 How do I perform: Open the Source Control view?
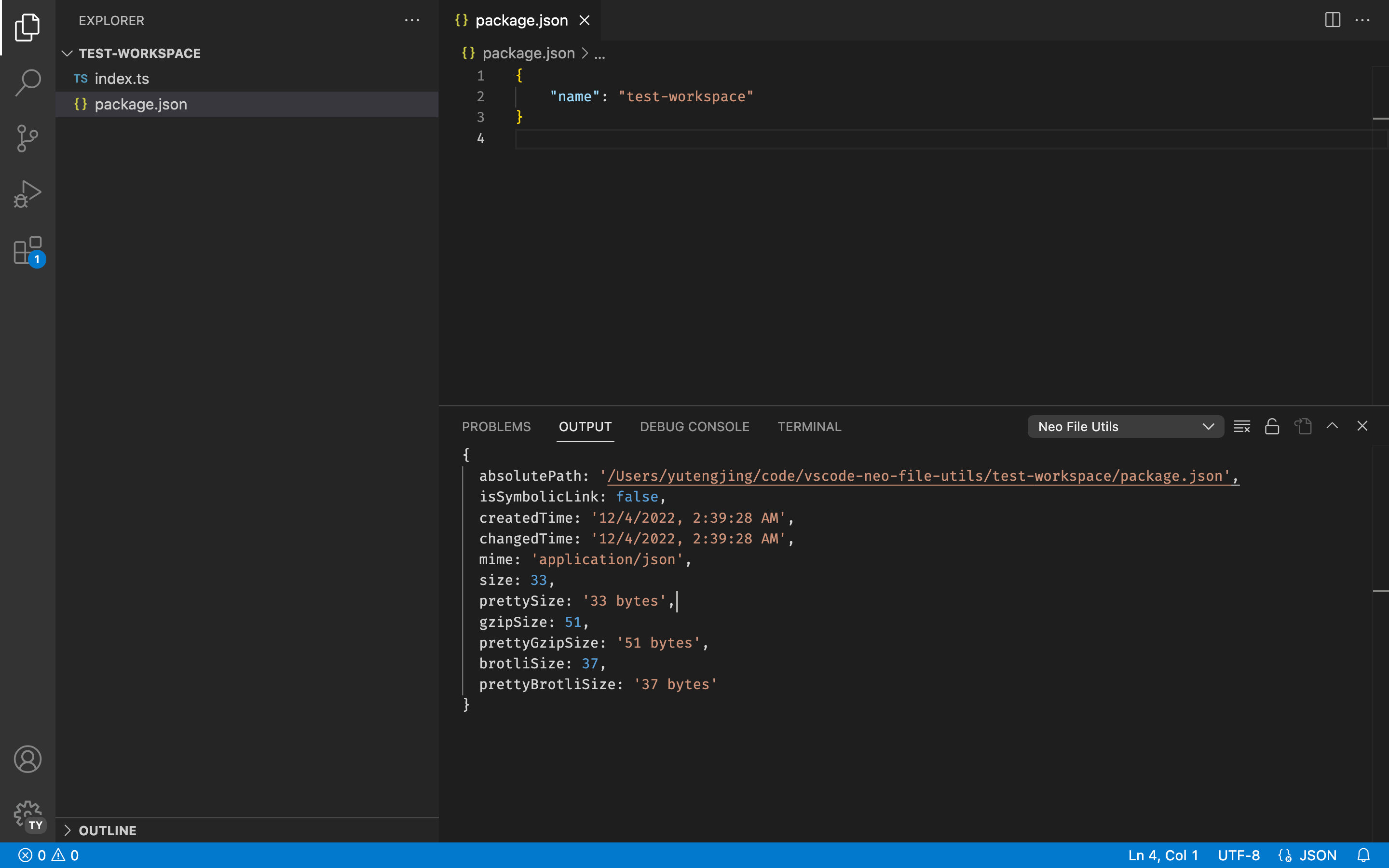point(27,138)
